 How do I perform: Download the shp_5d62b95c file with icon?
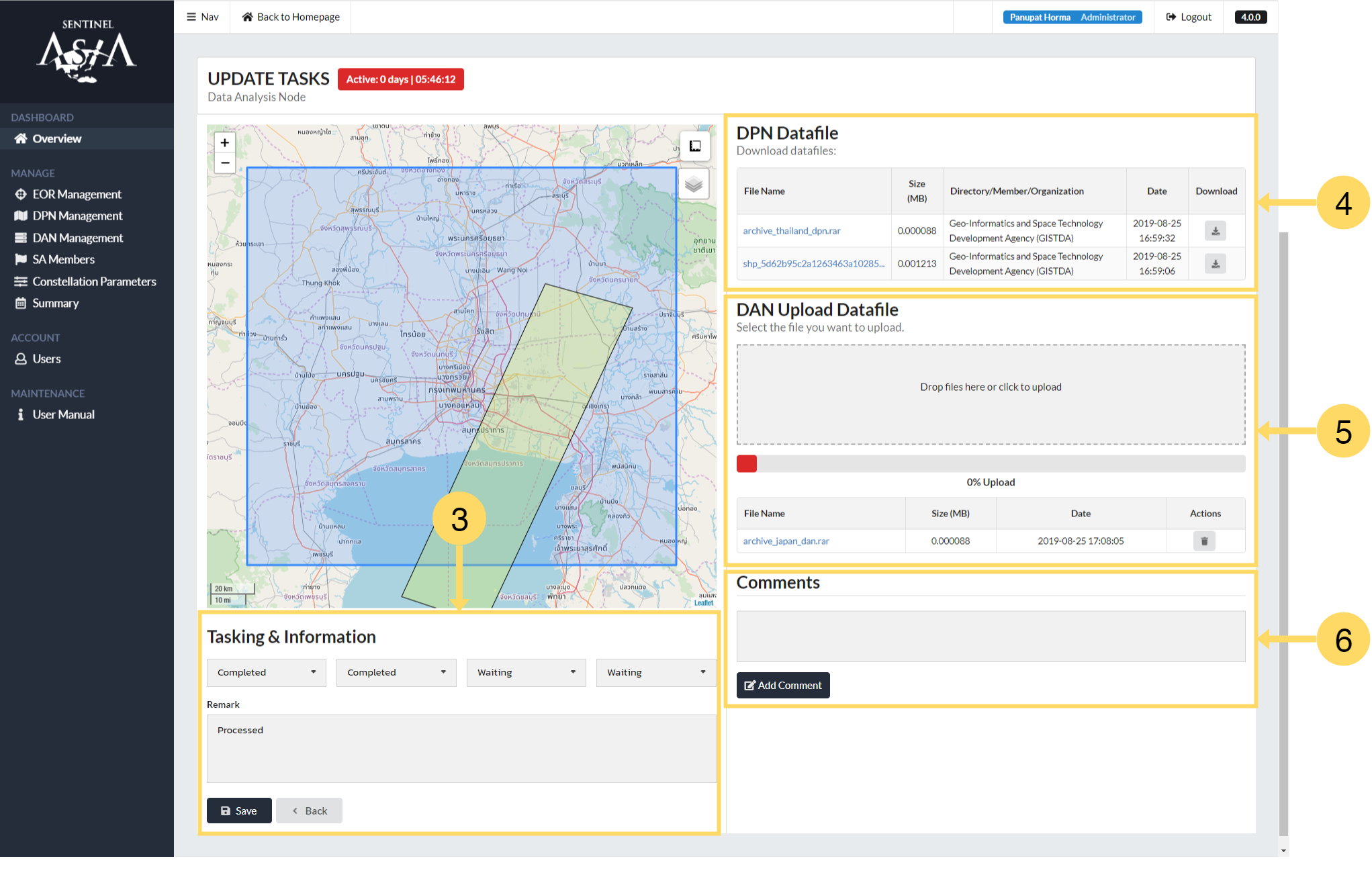[1216, 264]
